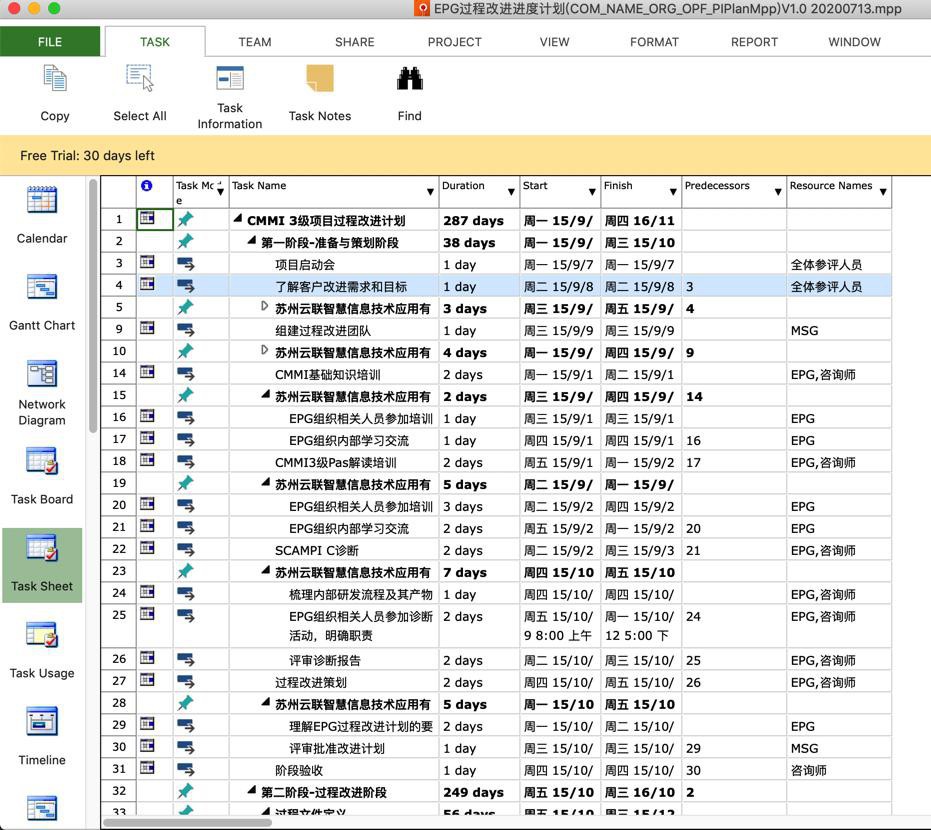Image resolution: width=931 pixels, height=830 pixels.
Task: Open the FILE tab
Action: coord(50,42)
